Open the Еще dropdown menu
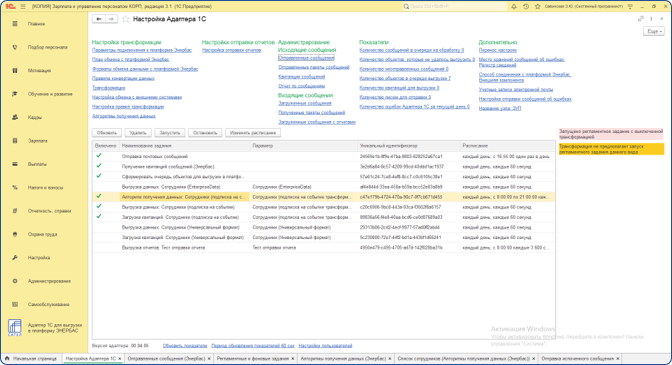Screen dimensions: 672x365 (654, 31)
